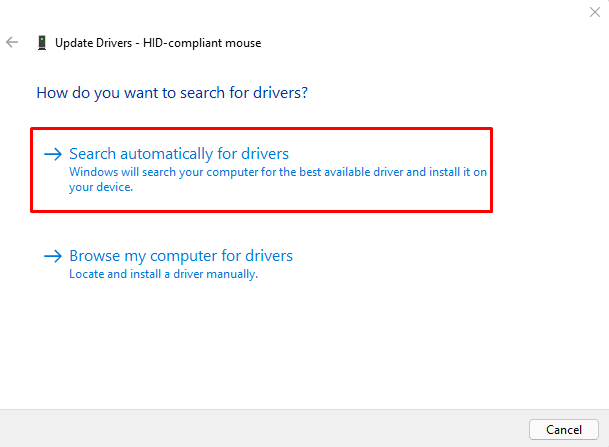Click the arrow icon beside Browse my computer
Image resolution: width=609 pixels, height=447 pixels.
pyautogui.click(x=53, y=256)
